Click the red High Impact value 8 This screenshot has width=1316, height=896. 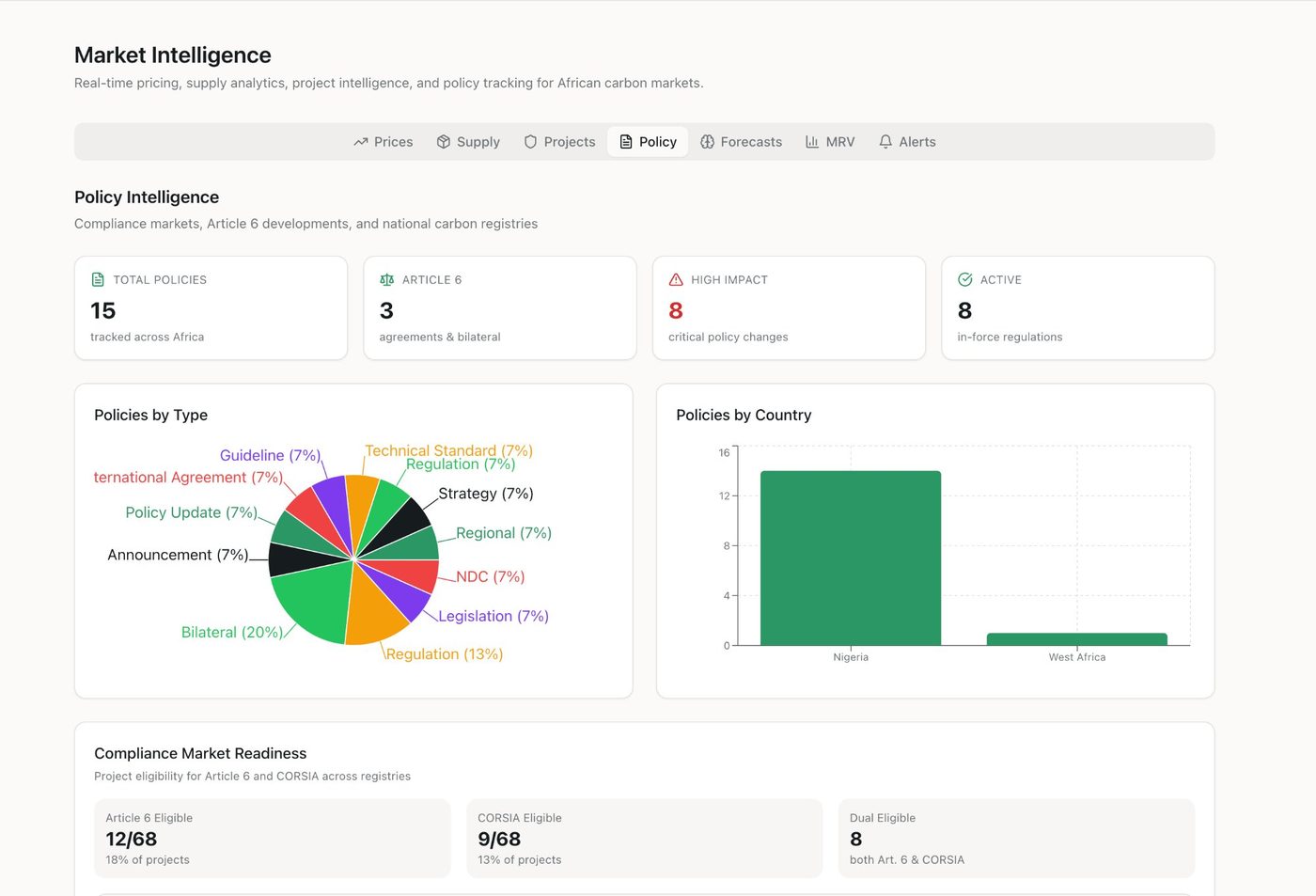point(676,310)
